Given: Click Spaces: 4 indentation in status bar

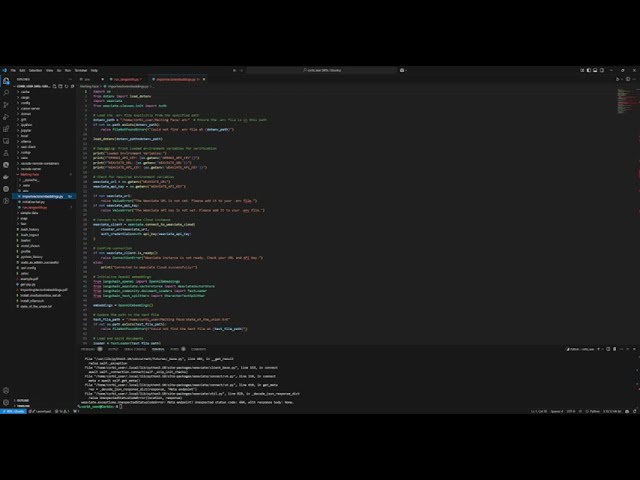Looking at the screenshot, I should coord(557,411).
